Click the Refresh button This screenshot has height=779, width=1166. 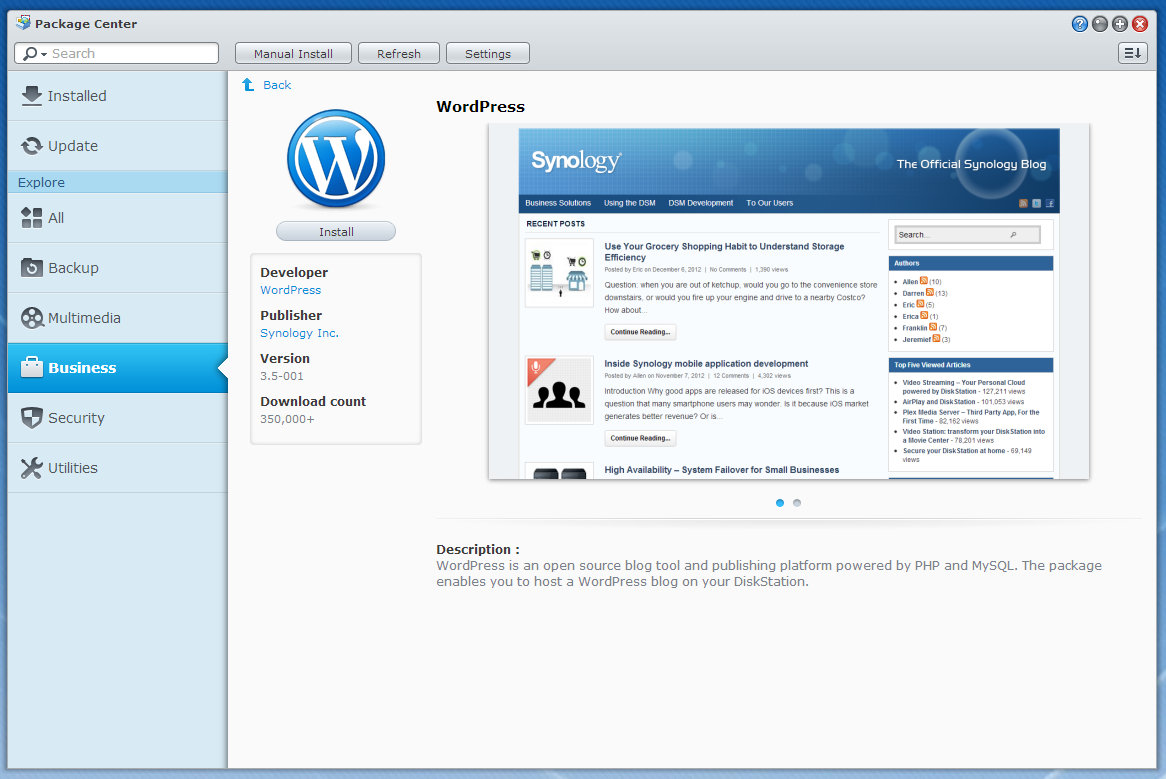click(399, 54)
